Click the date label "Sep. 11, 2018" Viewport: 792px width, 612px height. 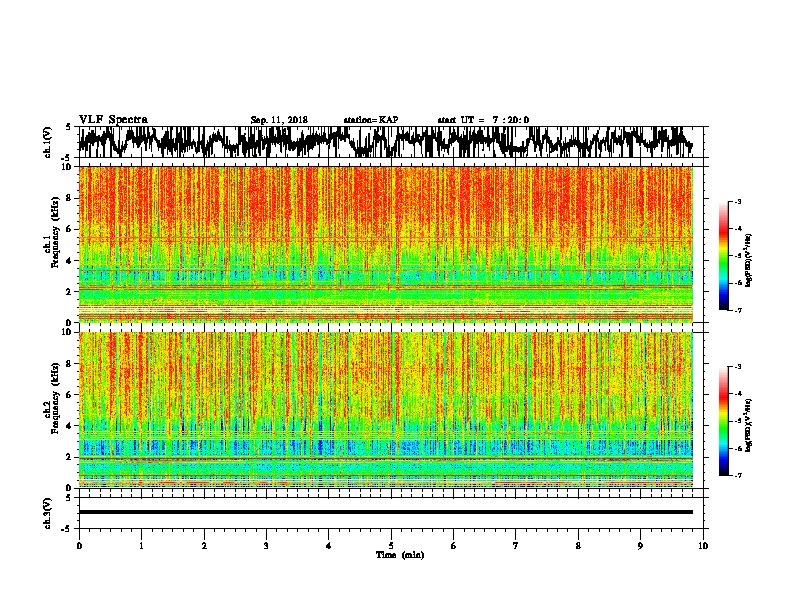pyautogui.click(x=279, y=120)
